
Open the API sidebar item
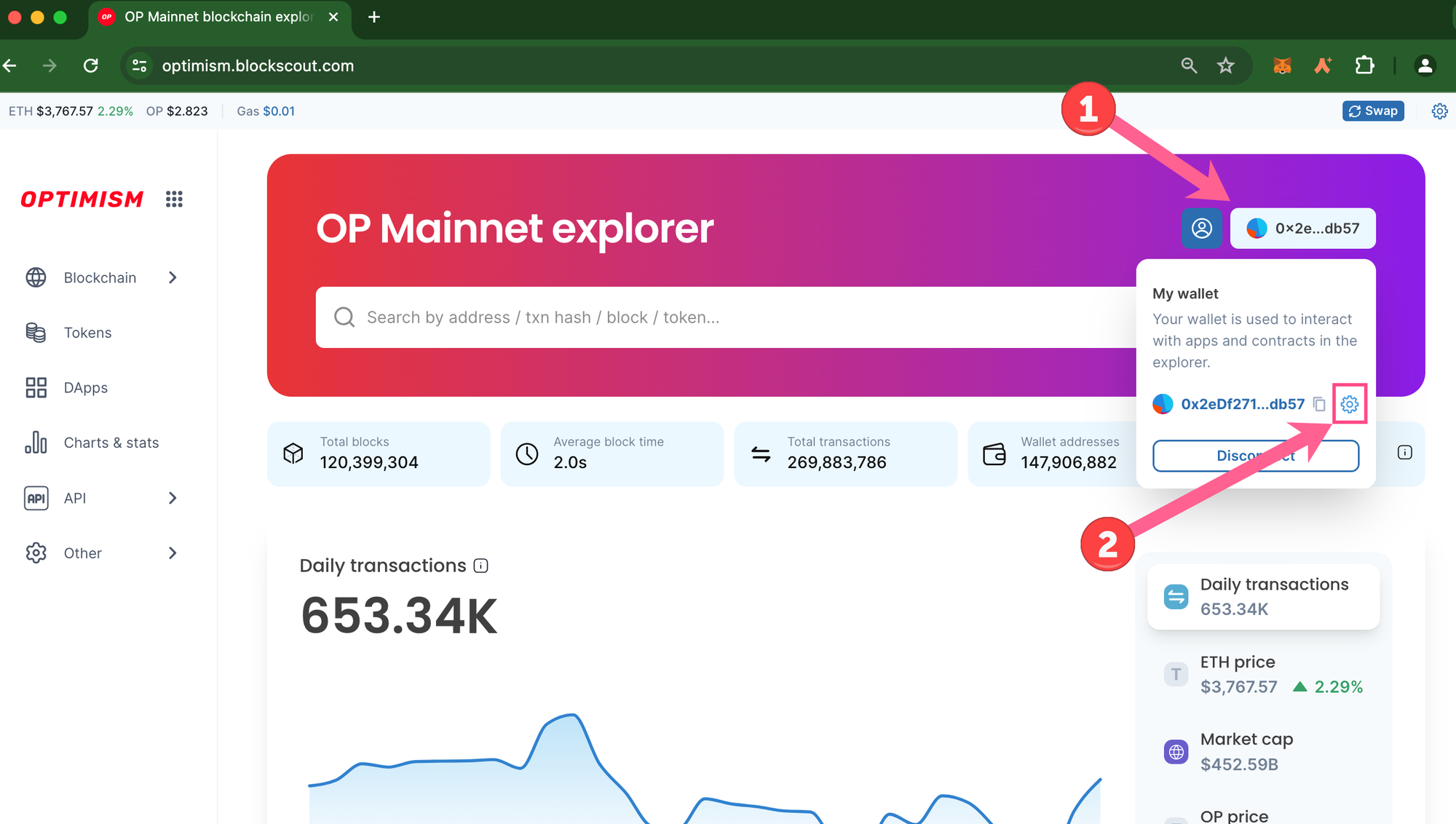click(102, 498)
